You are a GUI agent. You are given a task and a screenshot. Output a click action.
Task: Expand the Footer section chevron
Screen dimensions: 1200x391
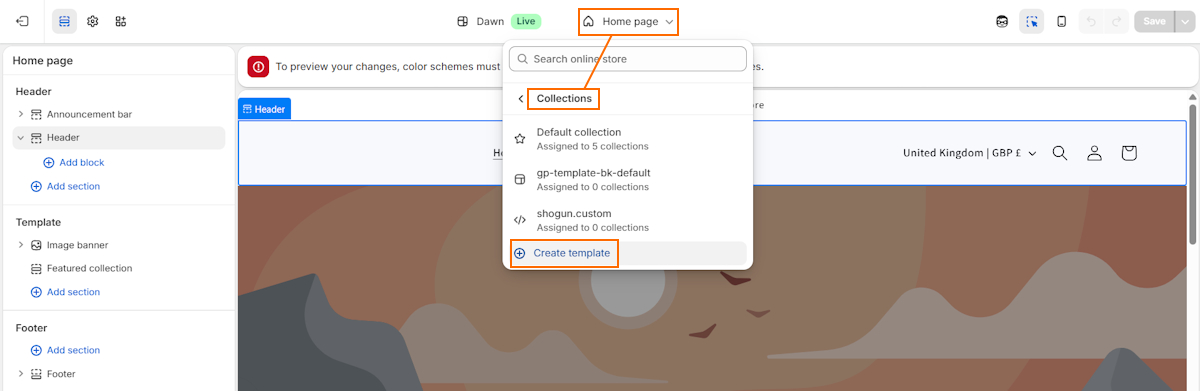[21, 374]
